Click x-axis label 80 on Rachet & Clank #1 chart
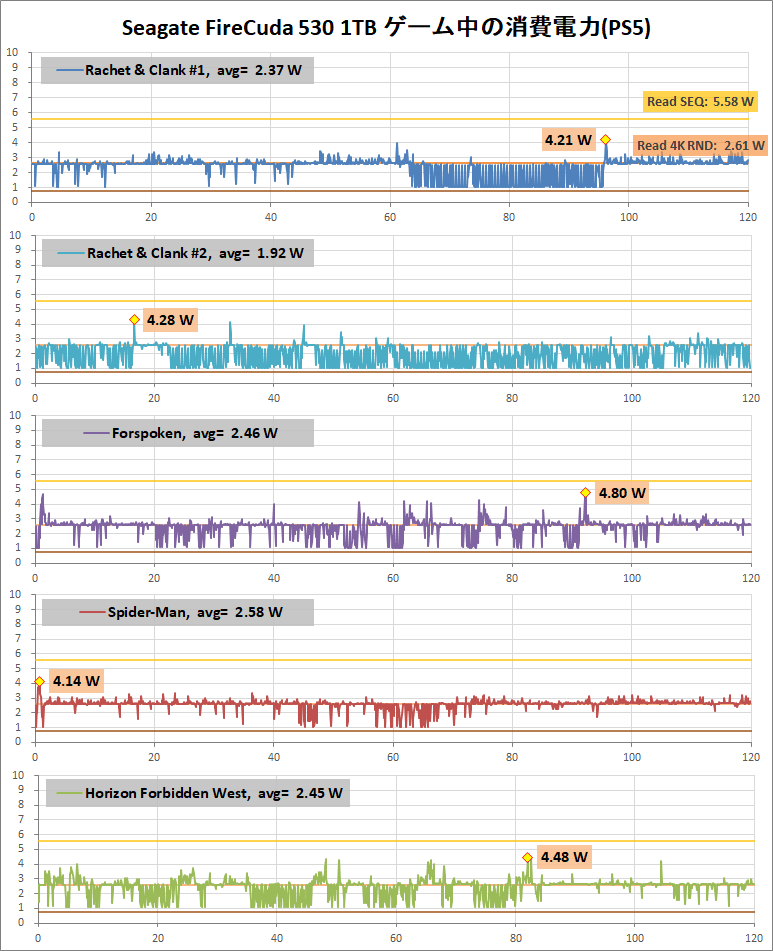The image size is (773, 951). [509, 218]
